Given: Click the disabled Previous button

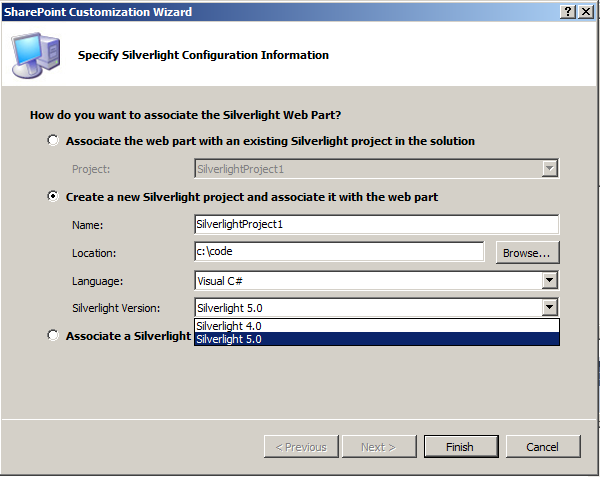Looking at the screenshot, I should pos(301,446).
